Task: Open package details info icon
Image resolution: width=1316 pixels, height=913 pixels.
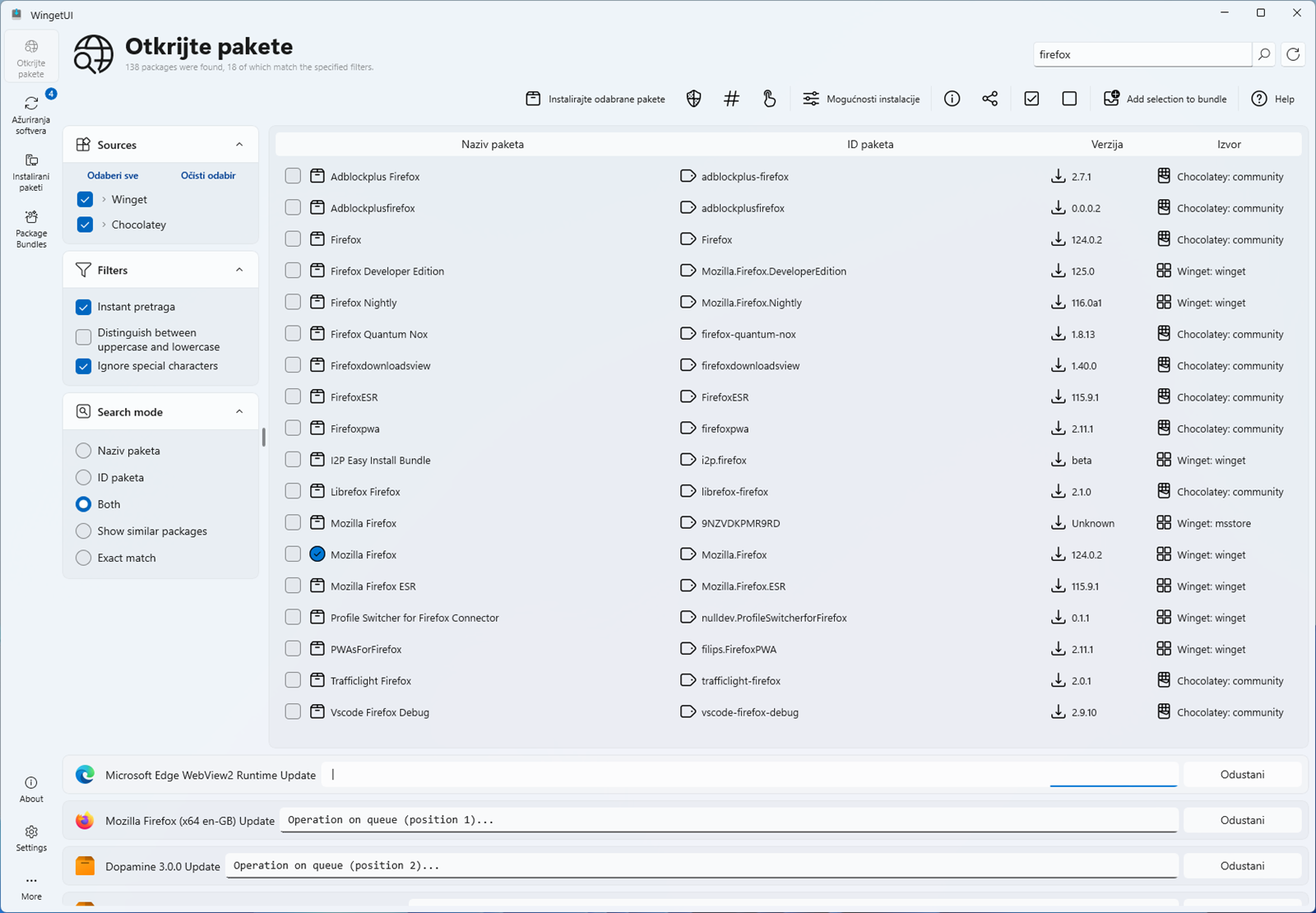Action: tap(952, 99)
